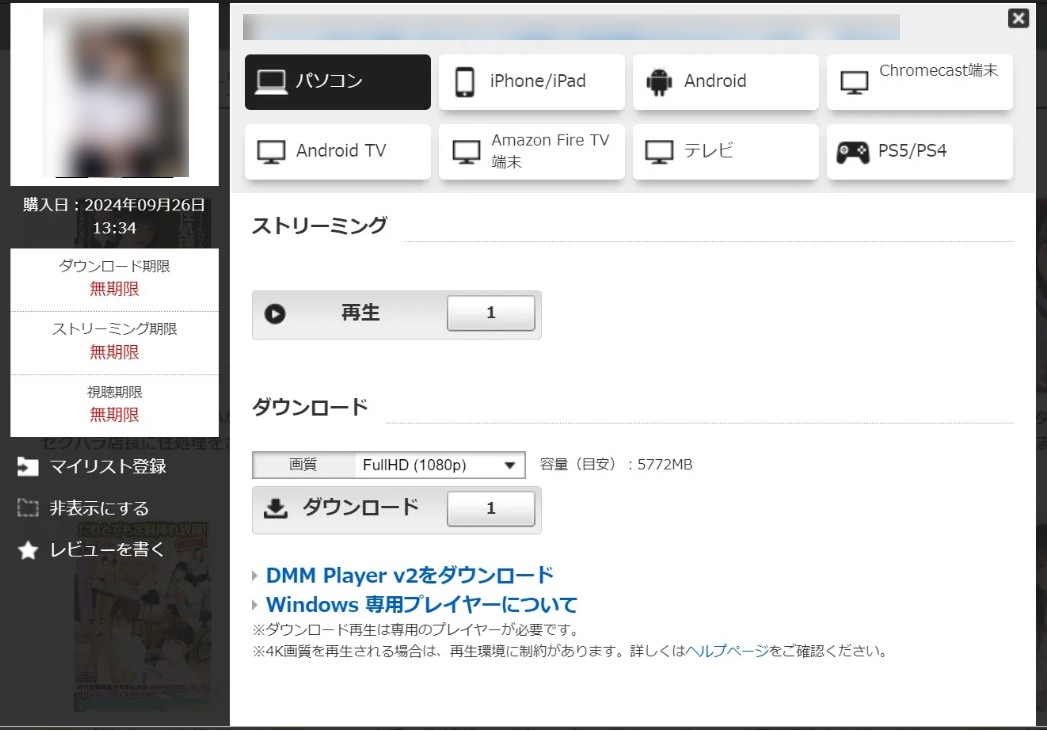
Task: Click the マイリスト登録 folder icon
Action: [28, 467]
